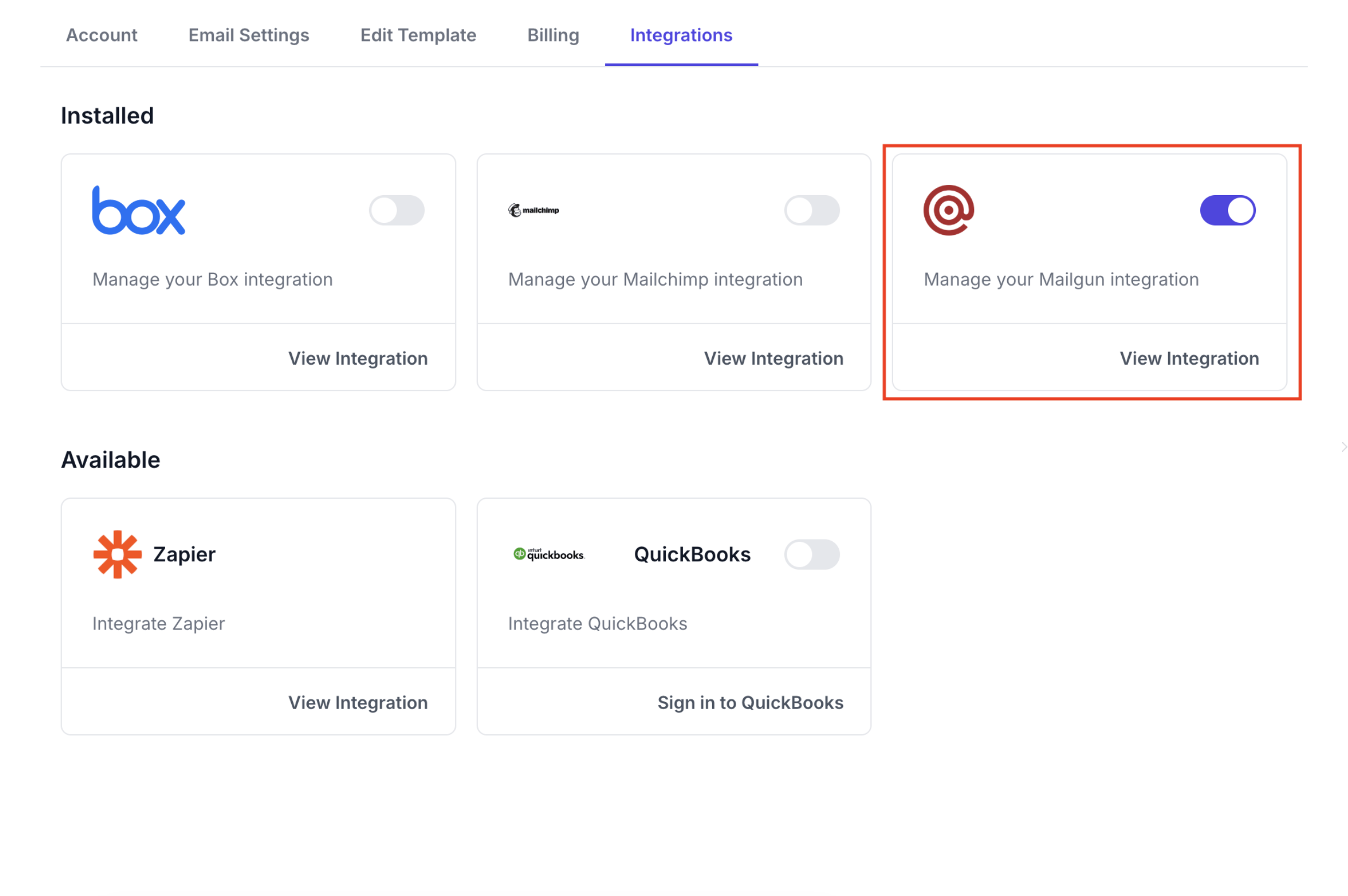Open View Integration on the Mailgun card
Image resolution: width=1348 pixels, height=896 pixels.
(x=1189, y=358)
